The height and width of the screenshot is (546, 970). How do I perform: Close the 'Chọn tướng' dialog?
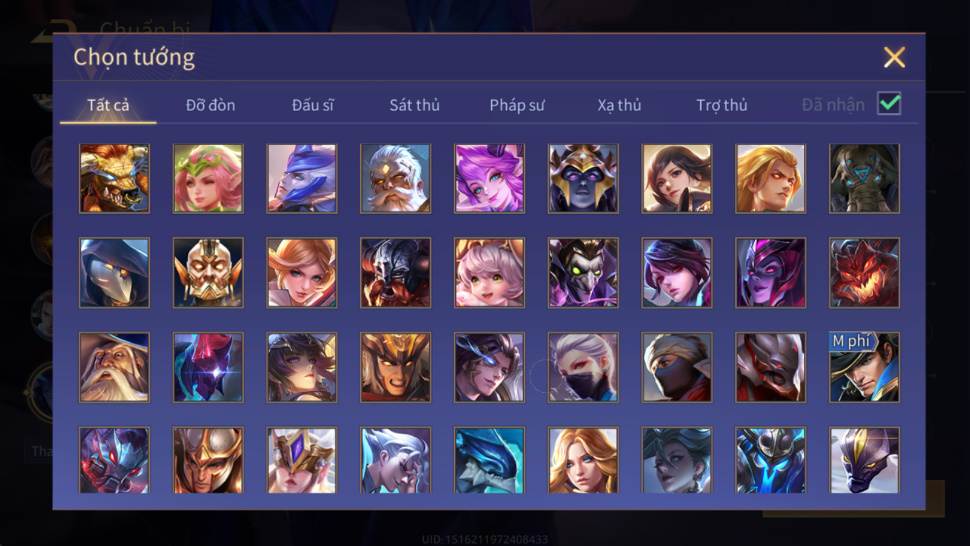coord(895,58)
